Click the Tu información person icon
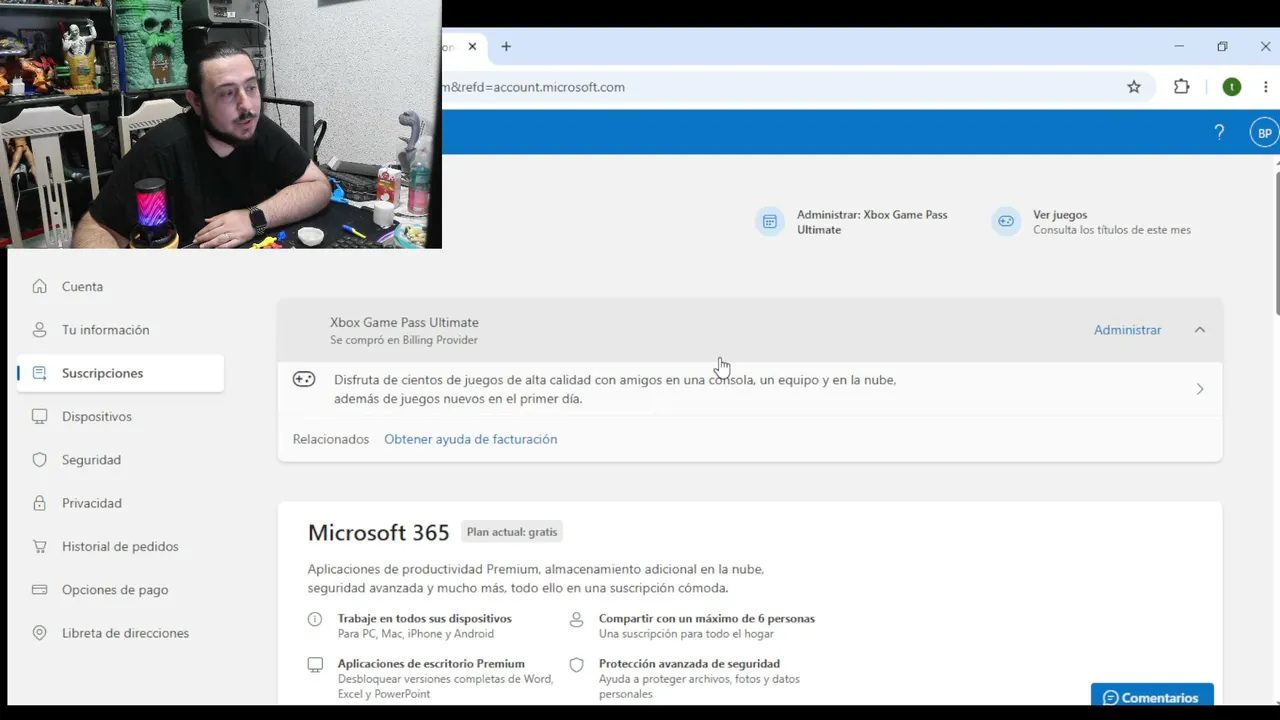This screenshot has width=1280, height=720. (x=40, y=330)
